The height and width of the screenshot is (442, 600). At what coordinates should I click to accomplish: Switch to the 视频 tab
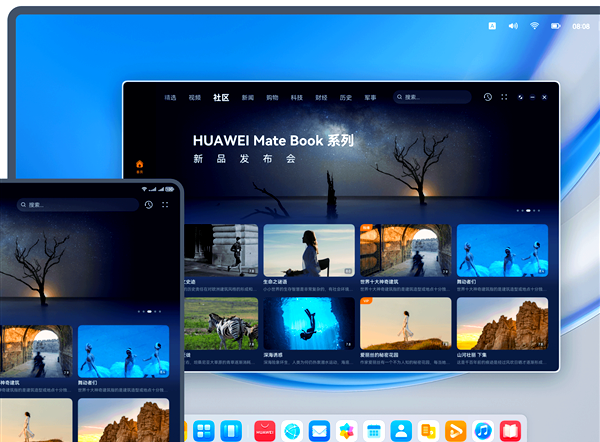click(195, 98)
